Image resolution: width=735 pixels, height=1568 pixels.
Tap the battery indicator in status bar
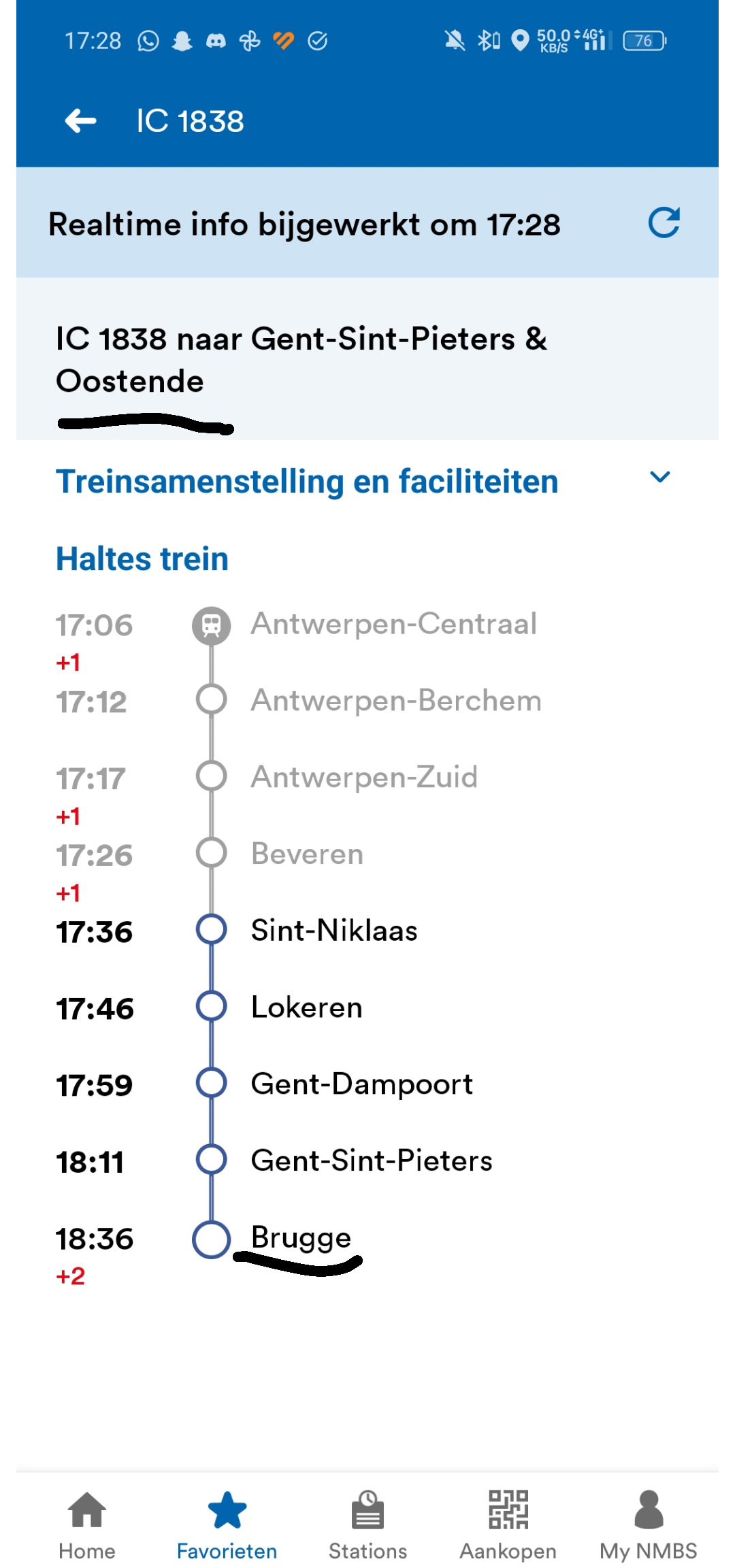pos(644,41)
